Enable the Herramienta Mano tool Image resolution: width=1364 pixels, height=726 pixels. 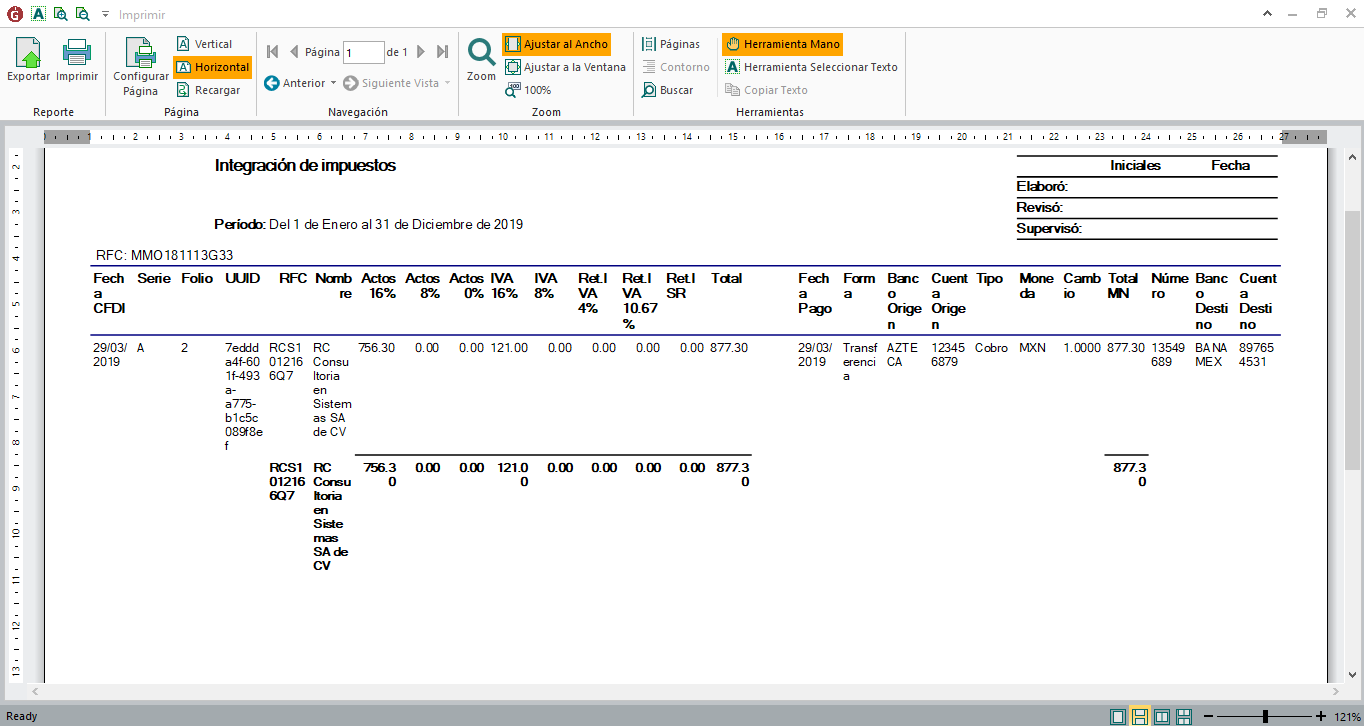(782, 44)
